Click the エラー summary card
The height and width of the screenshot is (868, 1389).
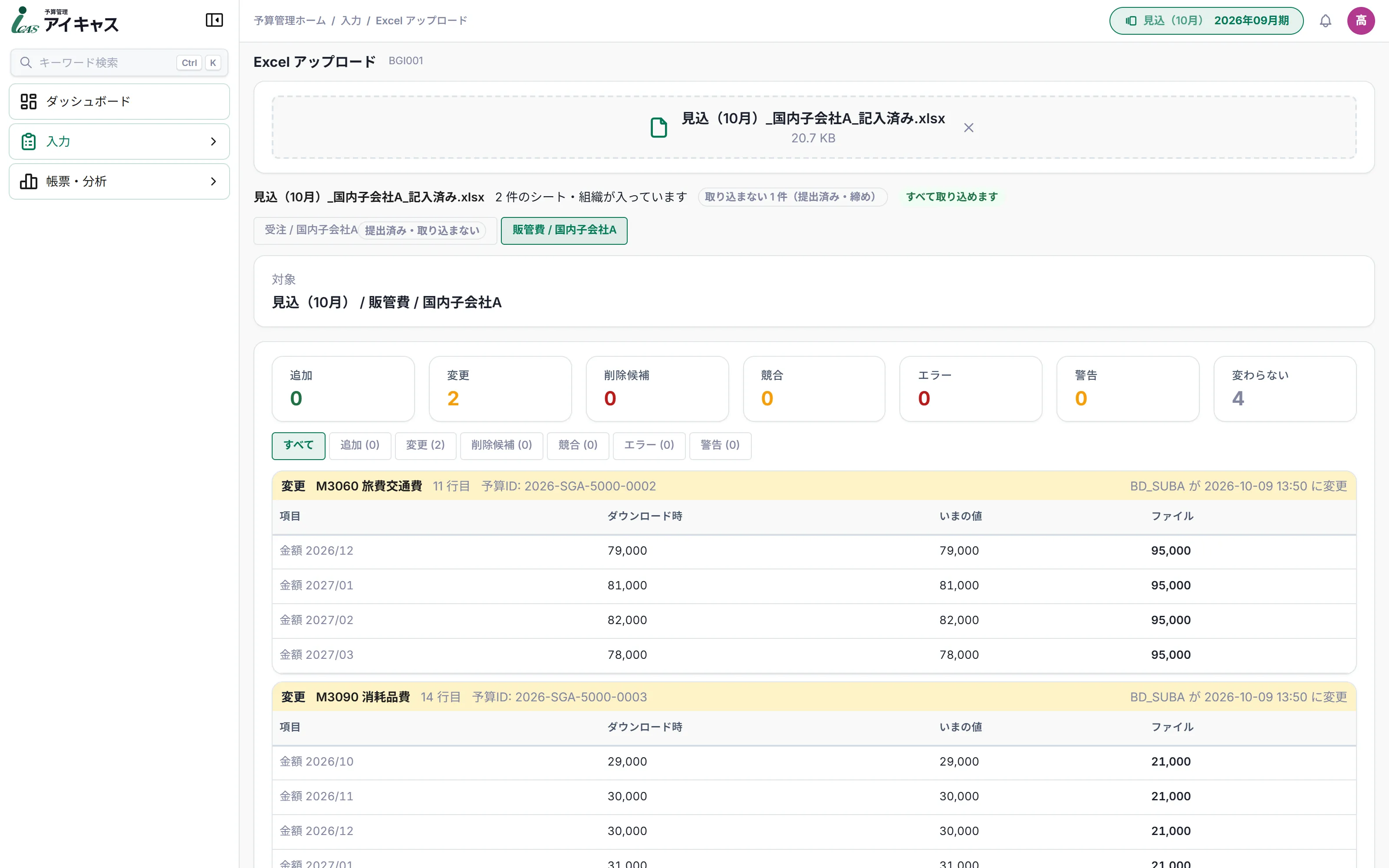(x=971, y=389)
